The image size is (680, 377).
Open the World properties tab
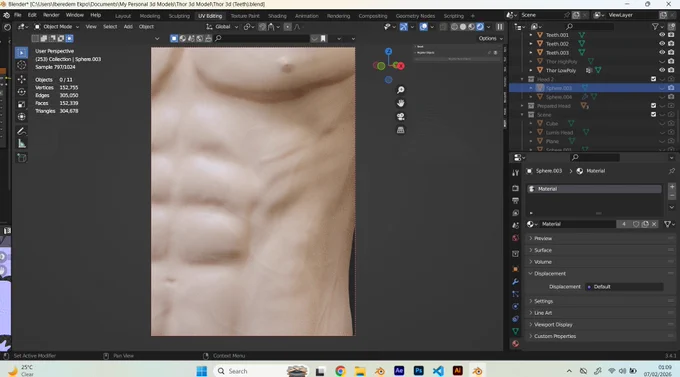click(515, 238)
